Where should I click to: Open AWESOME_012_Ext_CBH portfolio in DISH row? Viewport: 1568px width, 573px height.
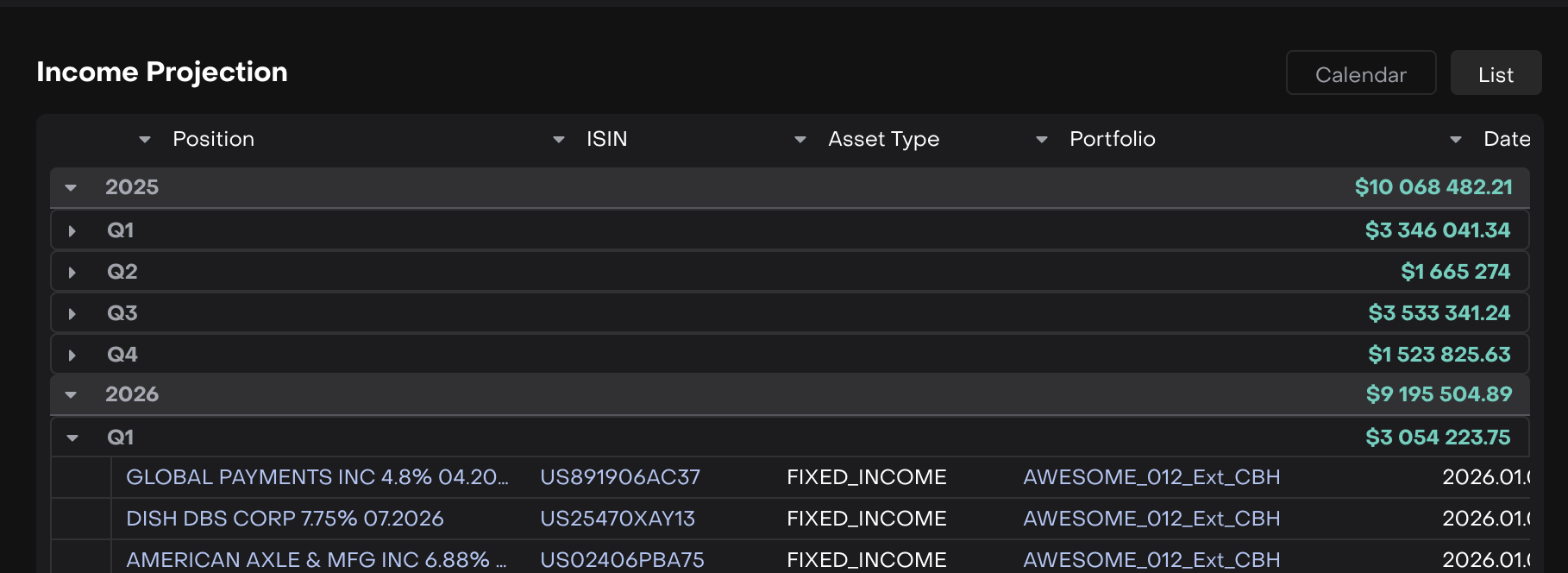(x=1151, y=519)
